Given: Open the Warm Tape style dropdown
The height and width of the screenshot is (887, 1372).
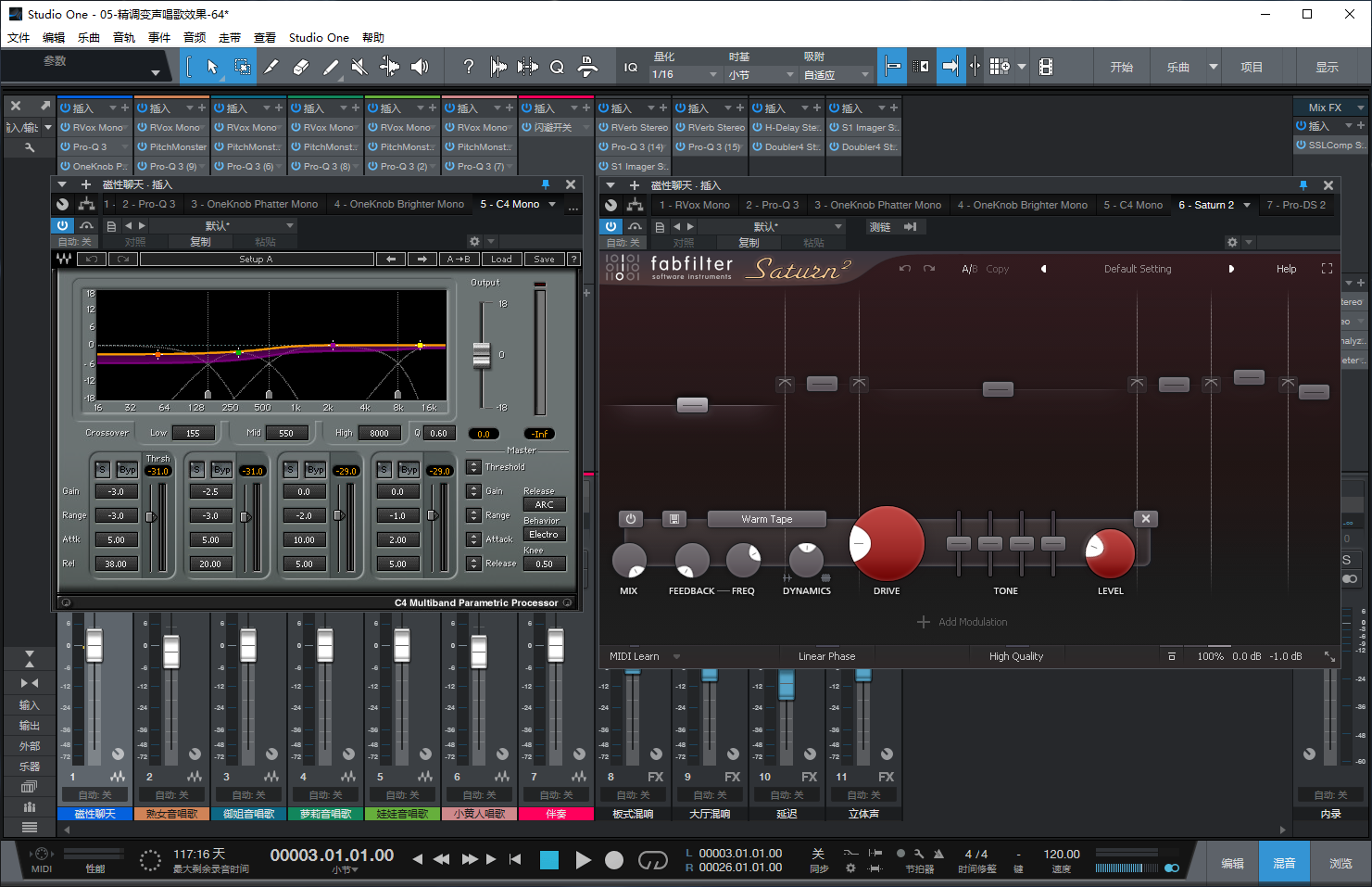Looking at the screenshot, I should (767, 519).
